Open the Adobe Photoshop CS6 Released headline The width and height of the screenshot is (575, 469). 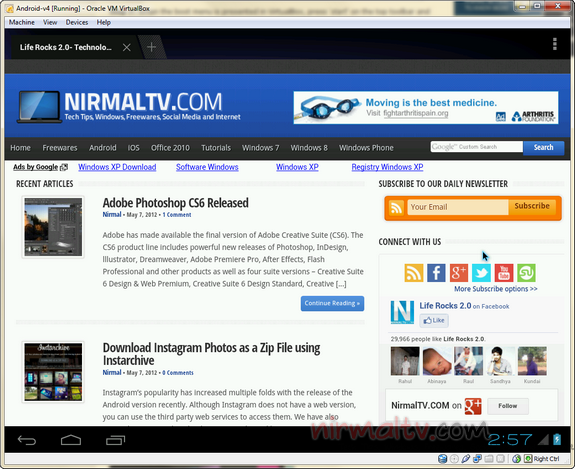pyautogui.click(x=175, y=203)
